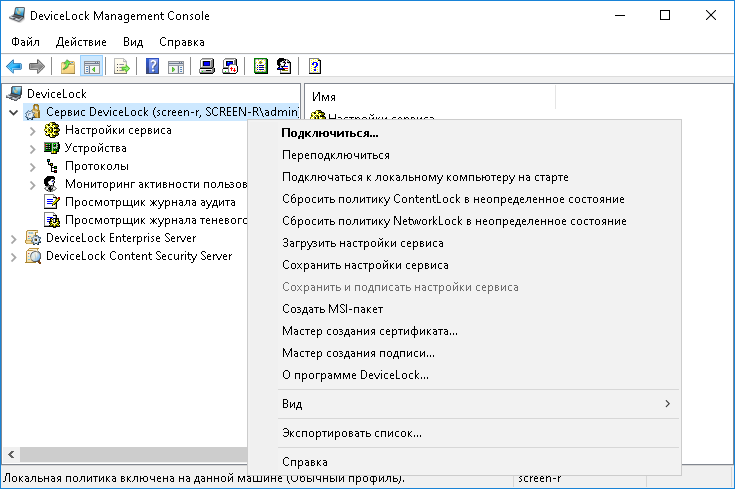Click the Up one level folder icon
This screenshot has height=489, width=735.
click(x=68, y=67)
